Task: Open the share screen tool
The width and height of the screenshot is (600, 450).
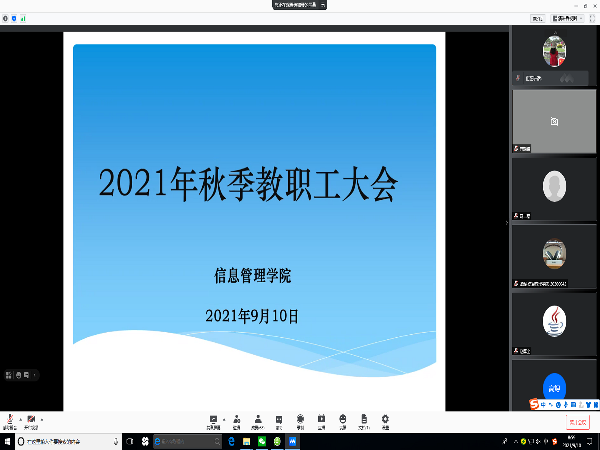Action: (x=213, y=420)
